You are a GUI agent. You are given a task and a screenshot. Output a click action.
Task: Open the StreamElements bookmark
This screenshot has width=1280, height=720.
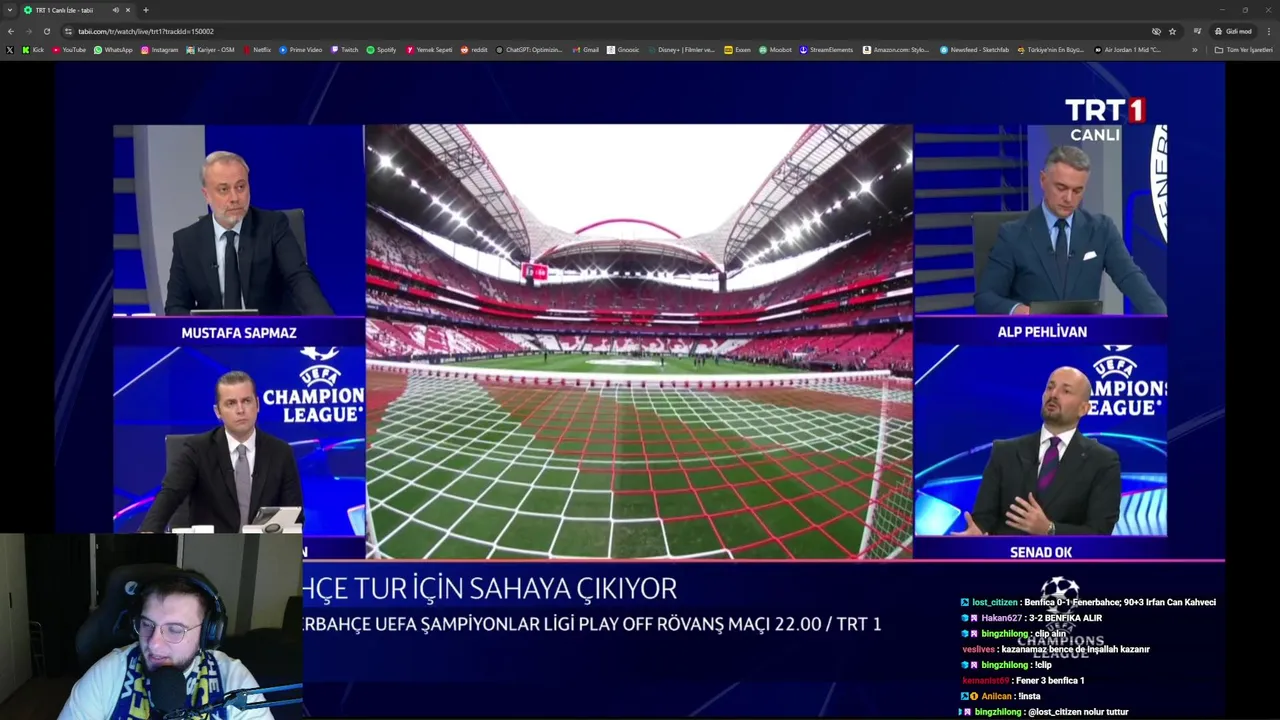[826, 50]
